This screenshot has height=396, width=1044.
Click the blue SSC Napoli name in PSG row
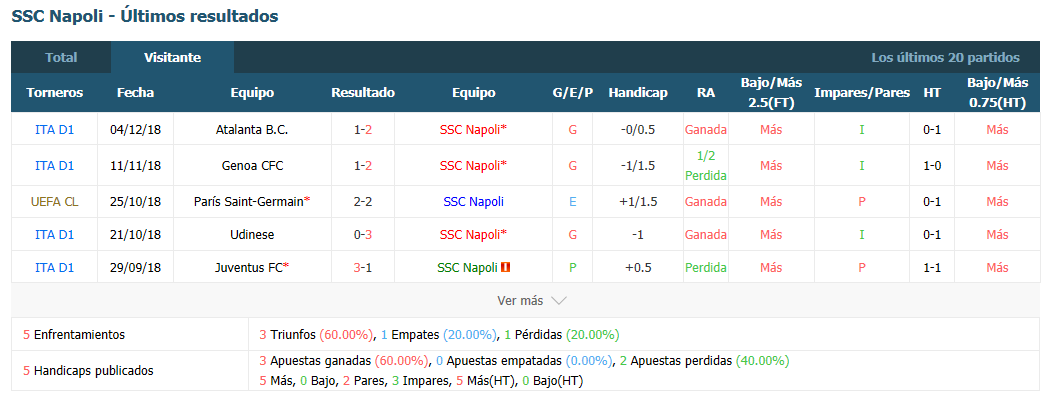473,201
